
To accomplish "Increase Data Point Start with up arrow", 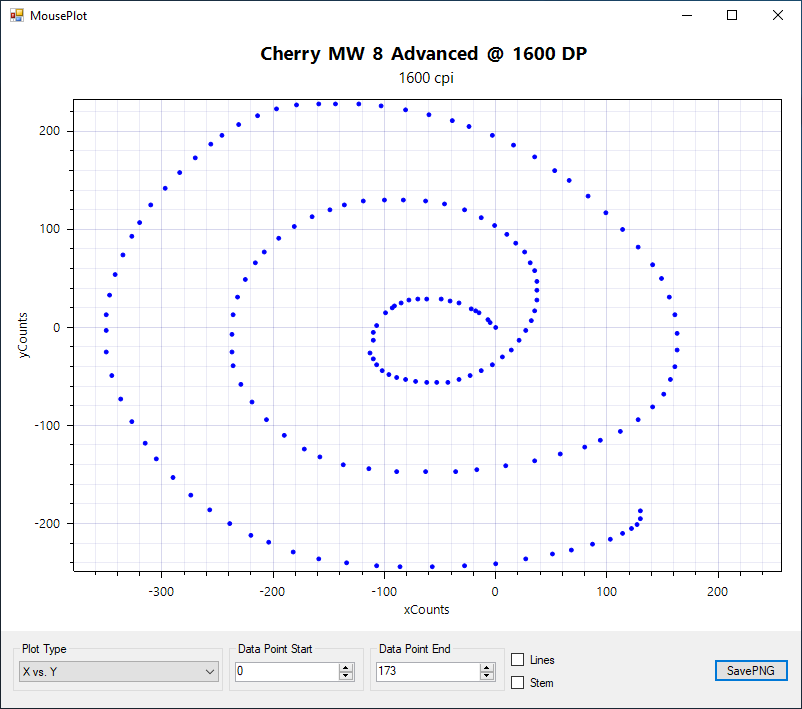I will click(x=346, y=667).
